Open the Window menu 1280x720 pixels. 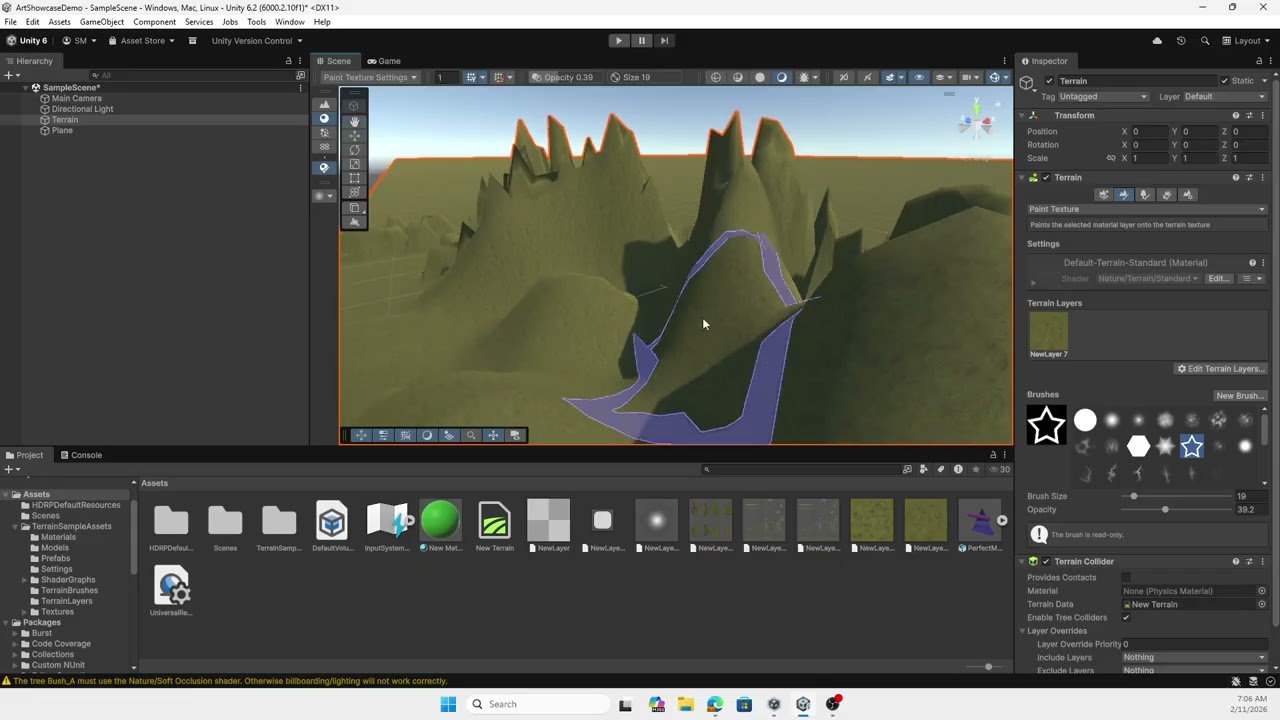click(x=289, y=22)
